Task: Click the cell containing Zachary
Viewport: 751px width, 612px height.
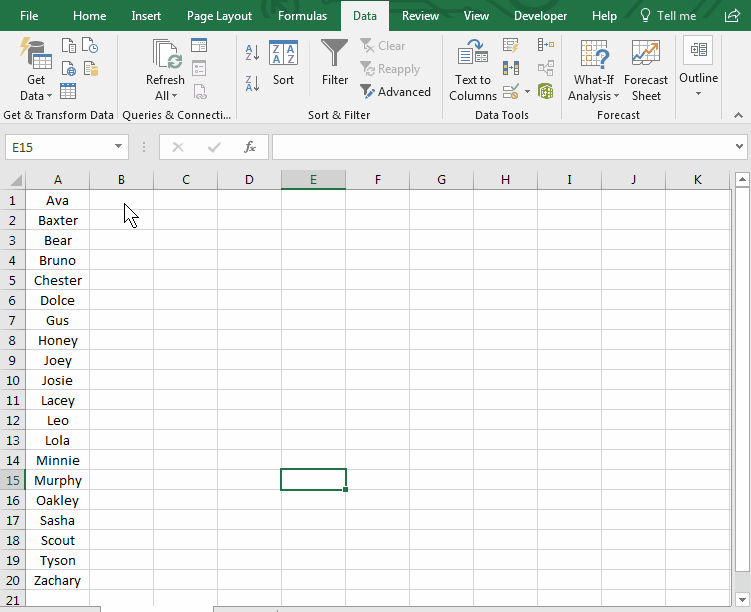Action: pos(57,580)
